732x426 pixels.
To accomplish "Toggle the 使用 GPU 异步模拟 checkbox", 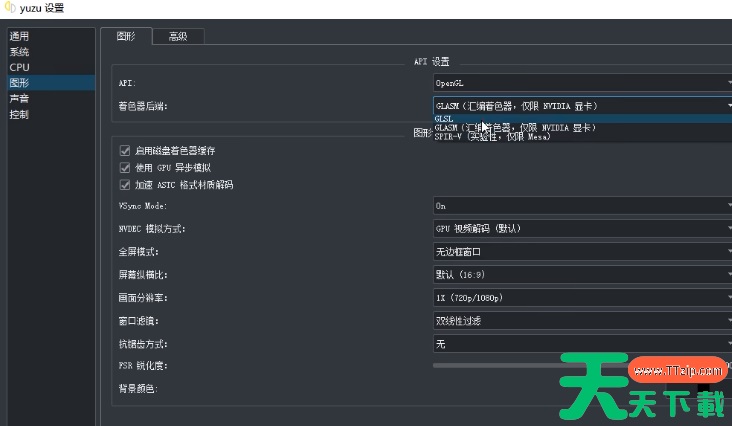I will 125,167.
